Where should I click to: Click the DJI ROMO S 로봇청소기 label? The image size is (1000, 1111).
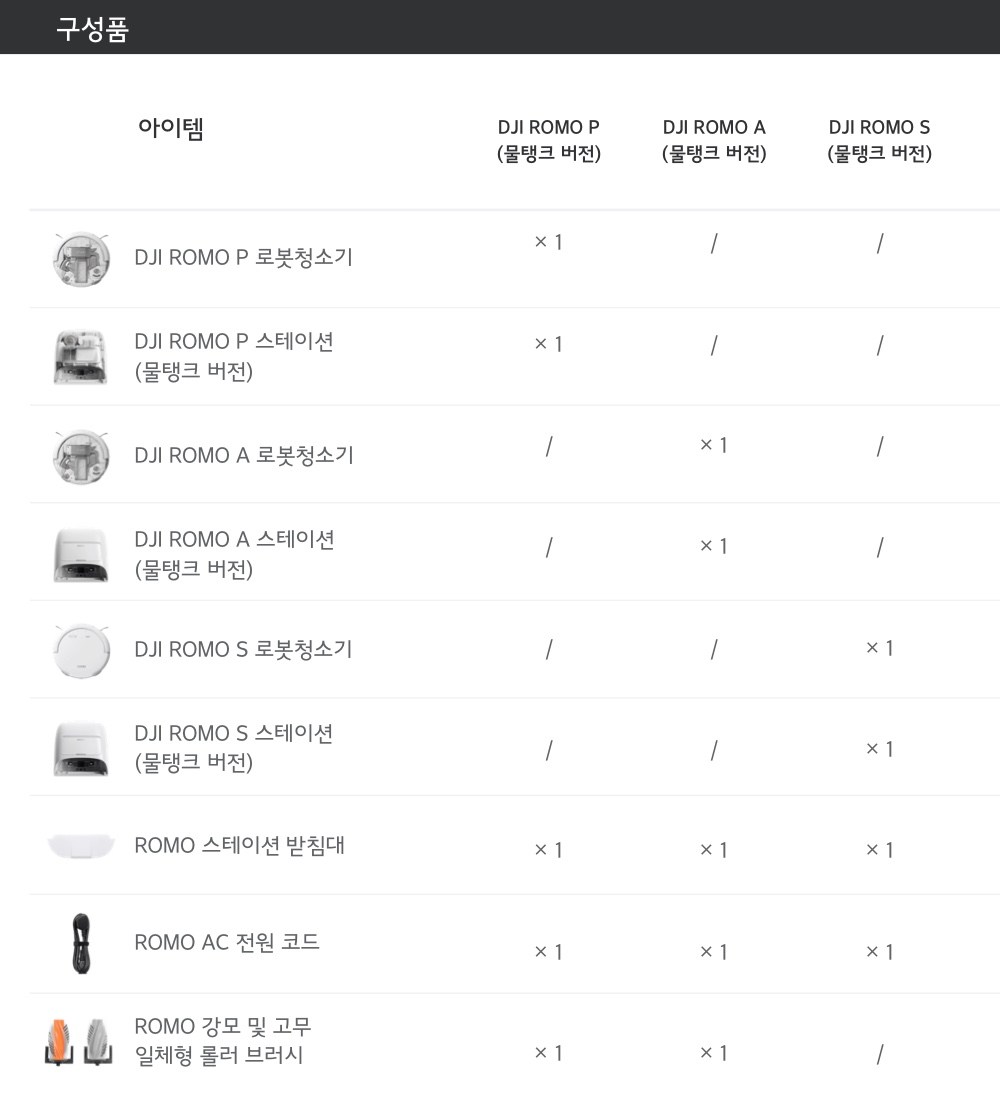tap(243, 649)
